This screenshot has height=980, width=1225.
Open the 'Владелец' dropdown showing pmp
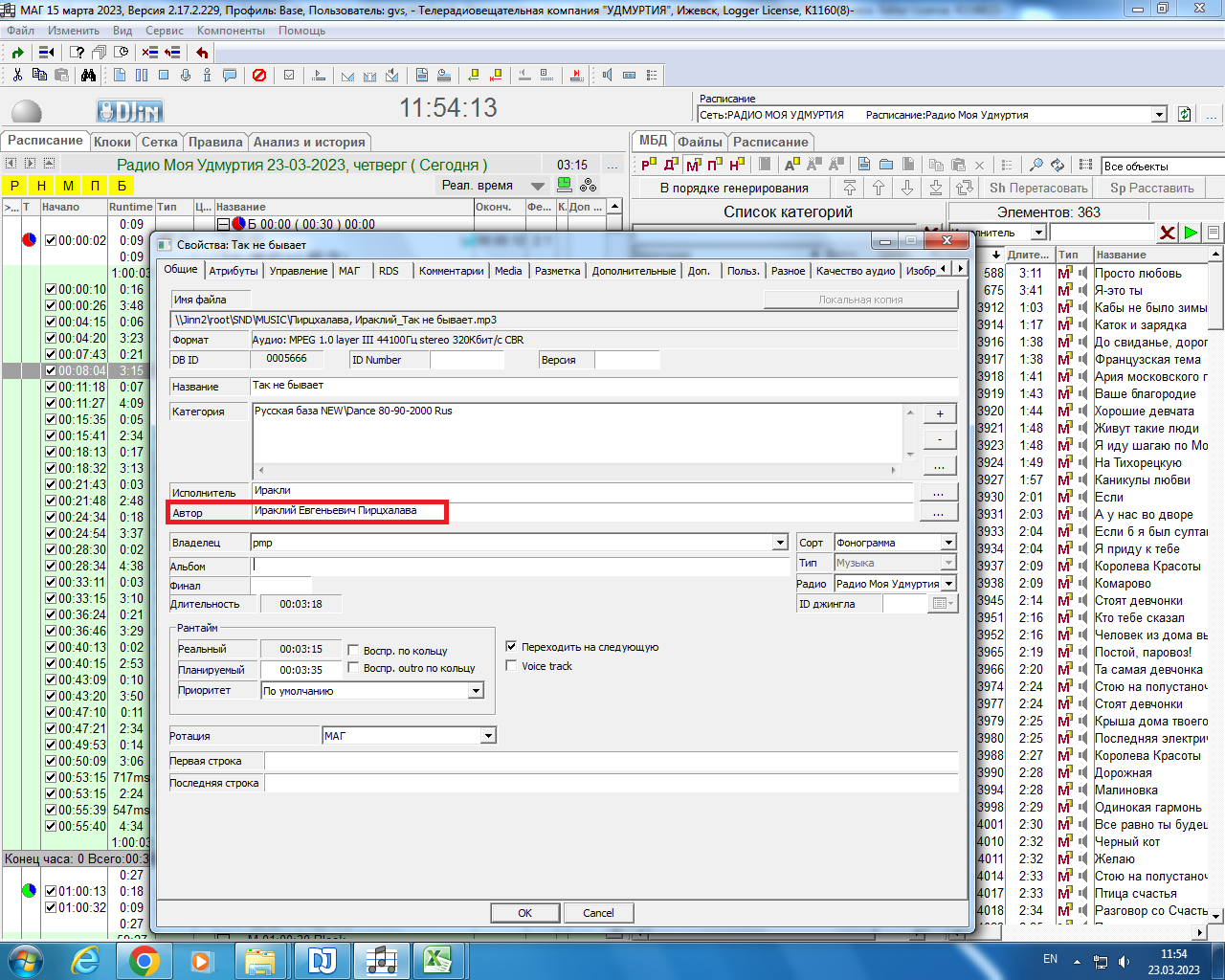point(780,543)
